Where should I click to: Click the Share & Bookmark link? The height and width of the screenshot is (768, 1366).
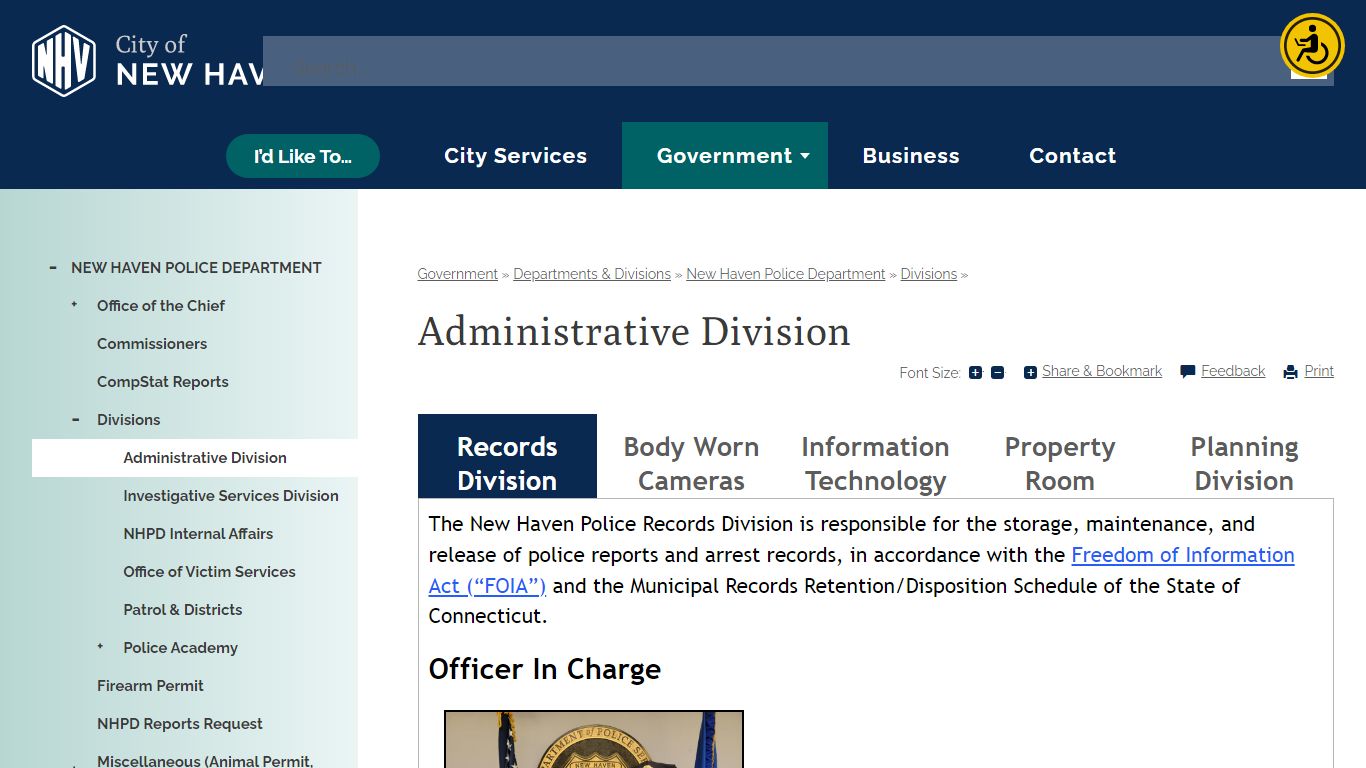coord(1102,371)
